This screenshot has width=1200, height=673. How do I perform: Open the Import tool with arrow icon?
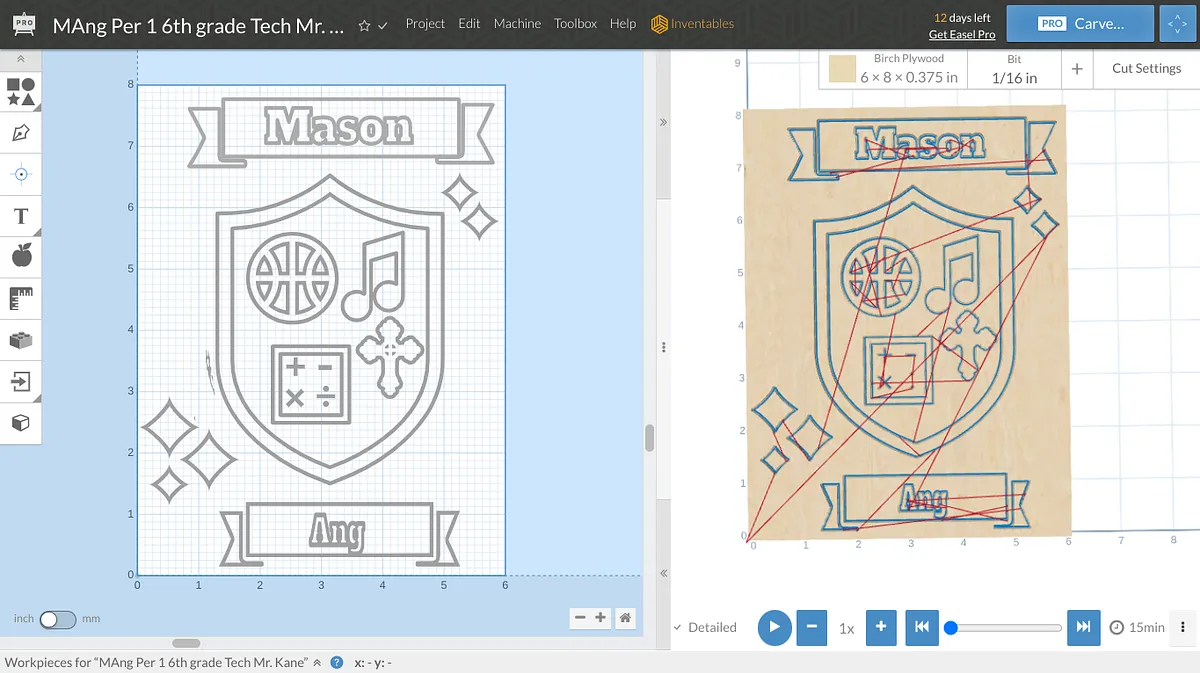click(21, 381)
